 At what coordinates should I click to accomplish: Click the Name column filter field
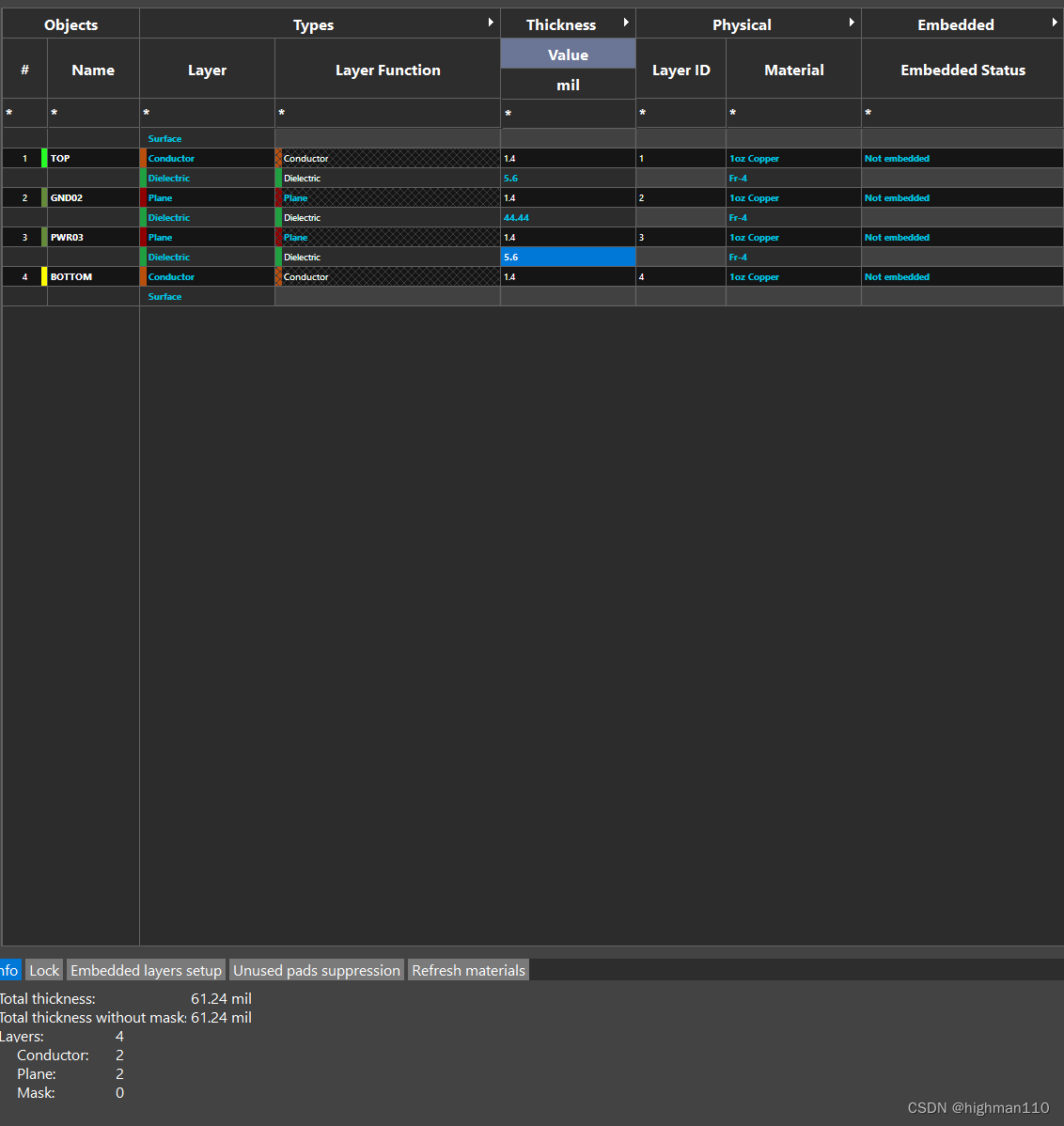pos(93,114)
